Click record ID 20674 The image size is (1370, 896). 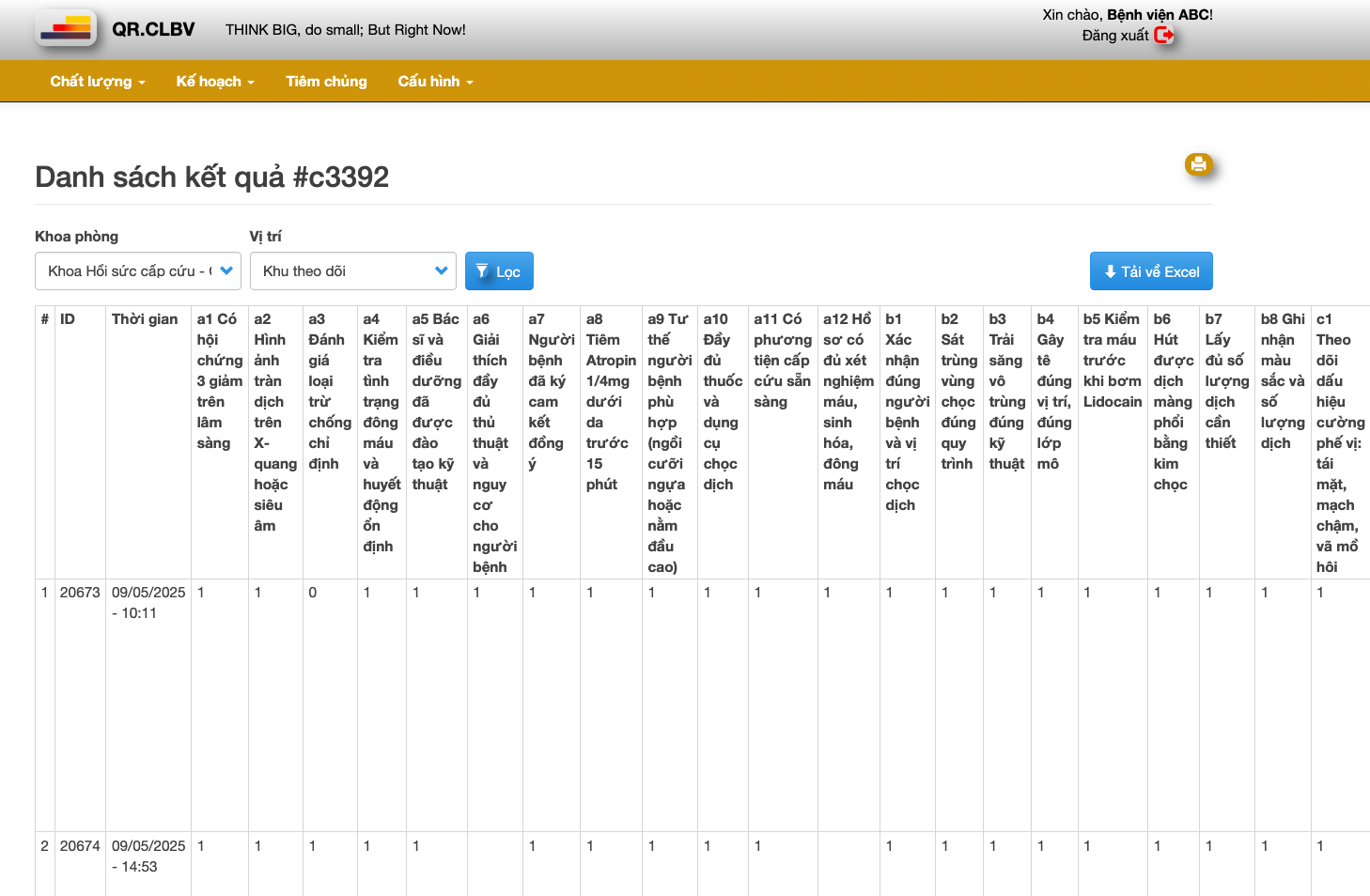click(80, 846)
